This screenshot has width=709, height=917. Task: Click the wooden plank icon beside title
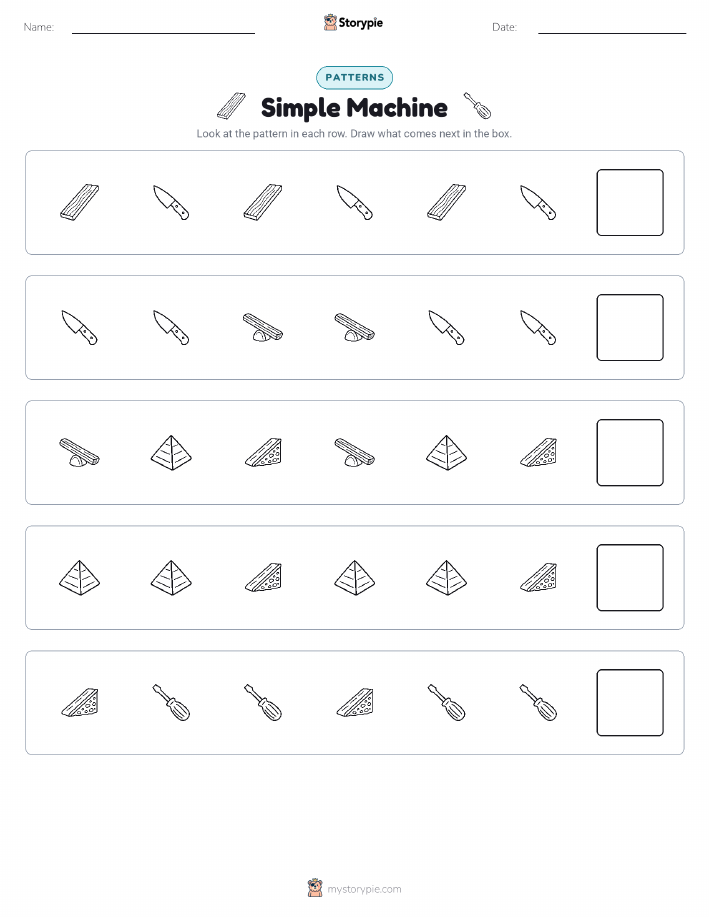pyautogui.click(x=231, y=106)
